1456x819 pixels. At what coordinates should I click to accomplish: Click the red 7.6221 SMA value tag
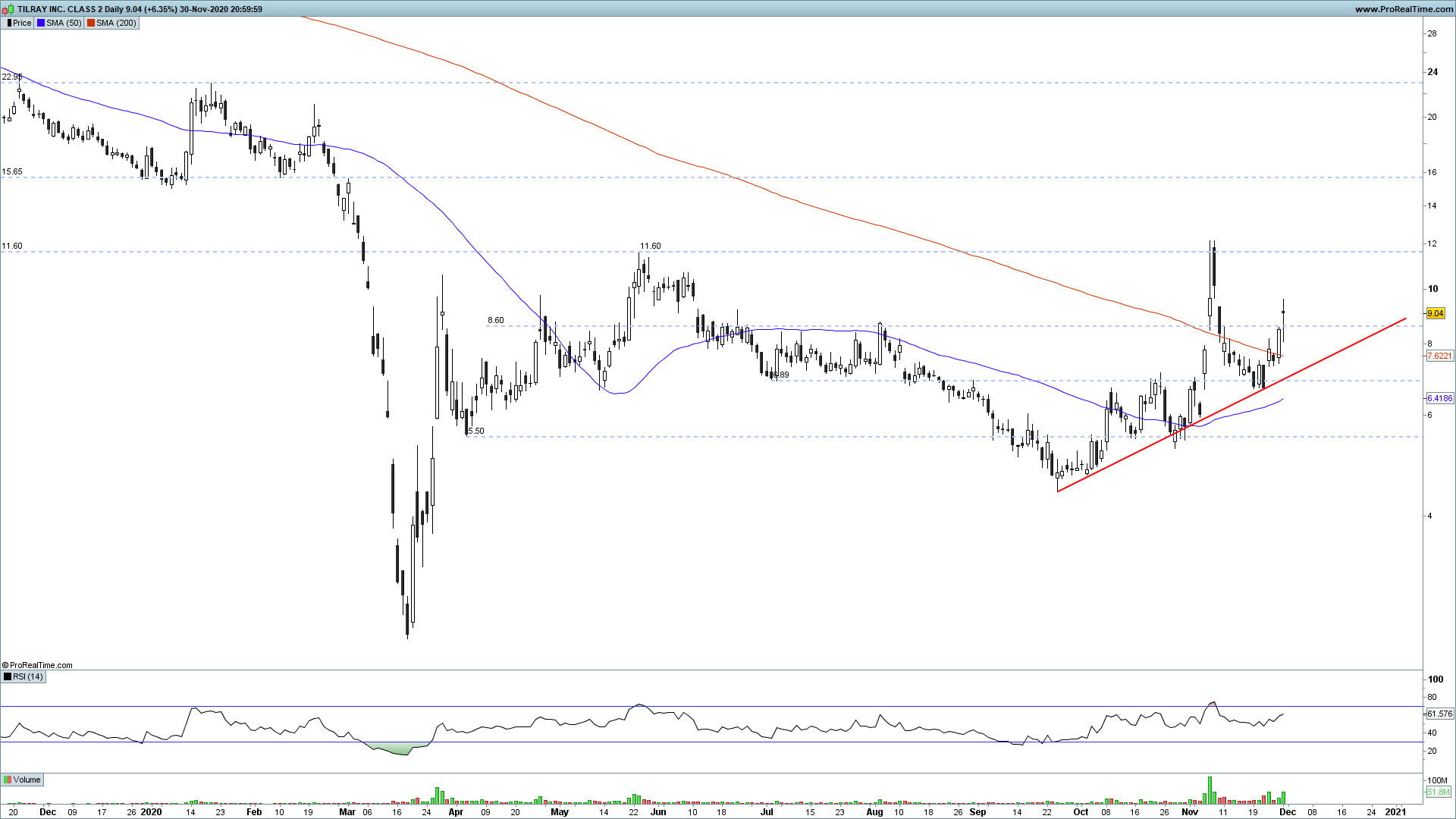pyautogui.click(x=1439, y=356)
